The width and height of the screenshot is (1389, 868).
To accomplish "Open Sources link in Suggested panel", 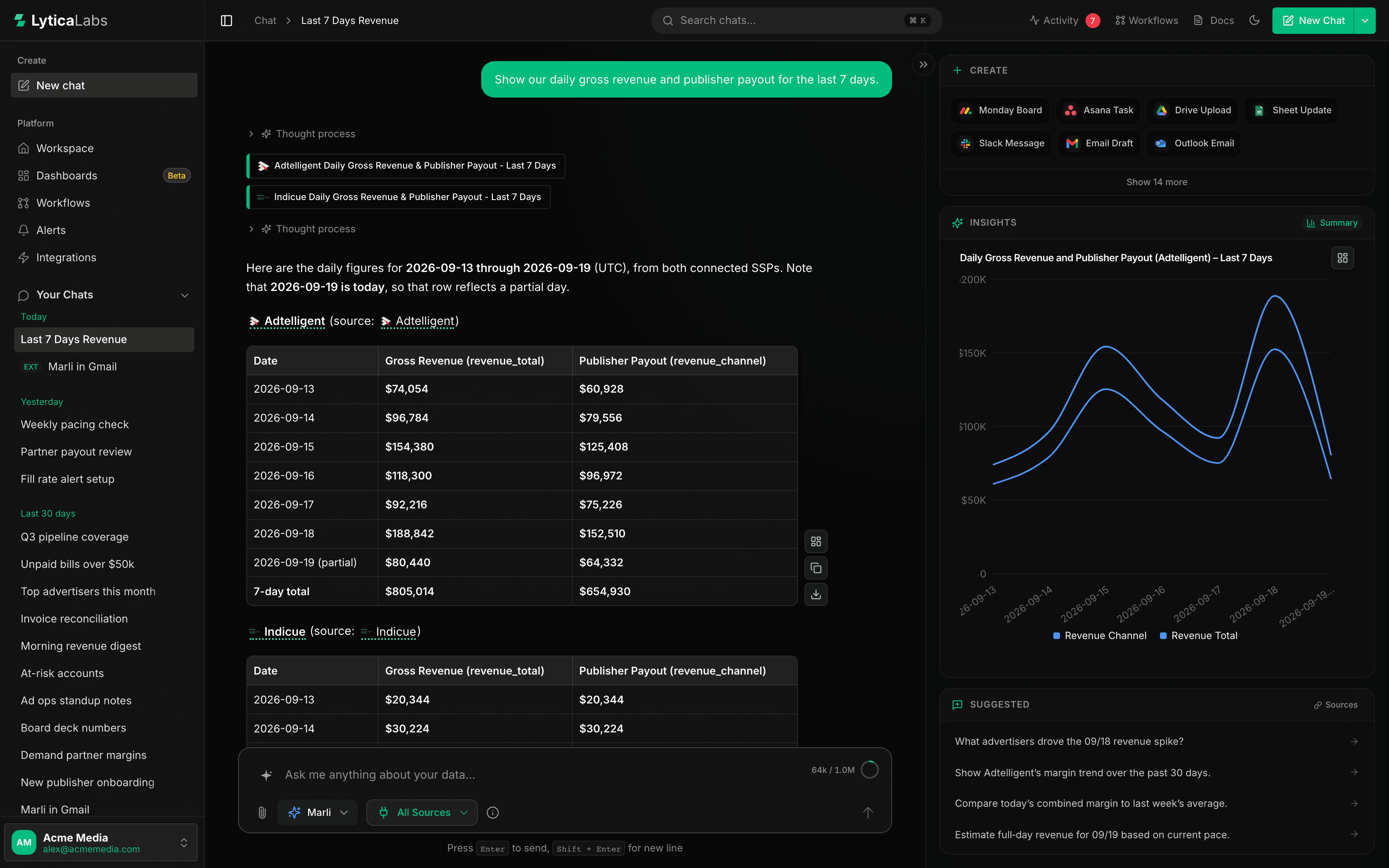I will (1336, 704).
